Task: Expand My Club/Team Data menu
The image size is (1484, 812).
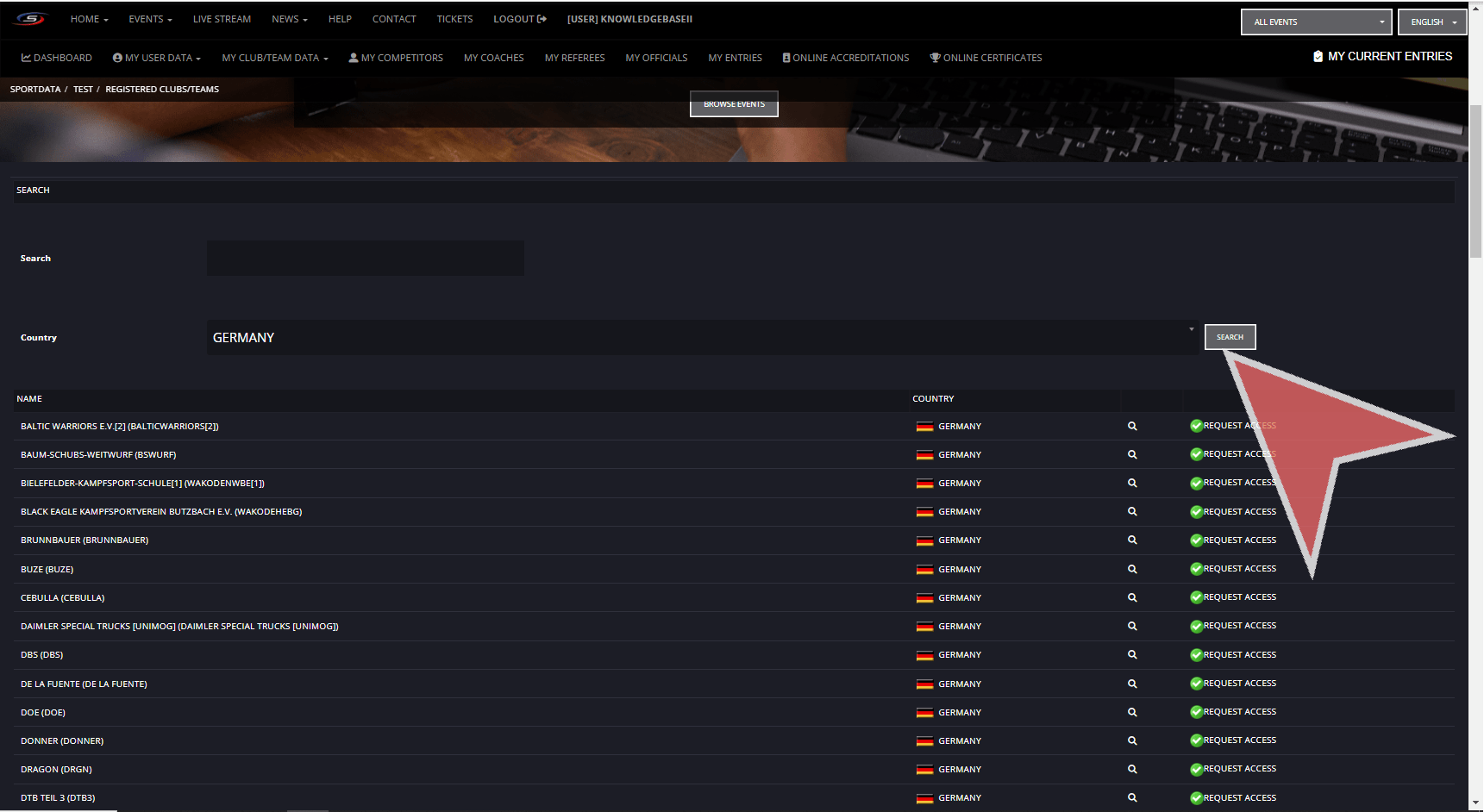Action: pyautogui.click(x=274, y=58)
